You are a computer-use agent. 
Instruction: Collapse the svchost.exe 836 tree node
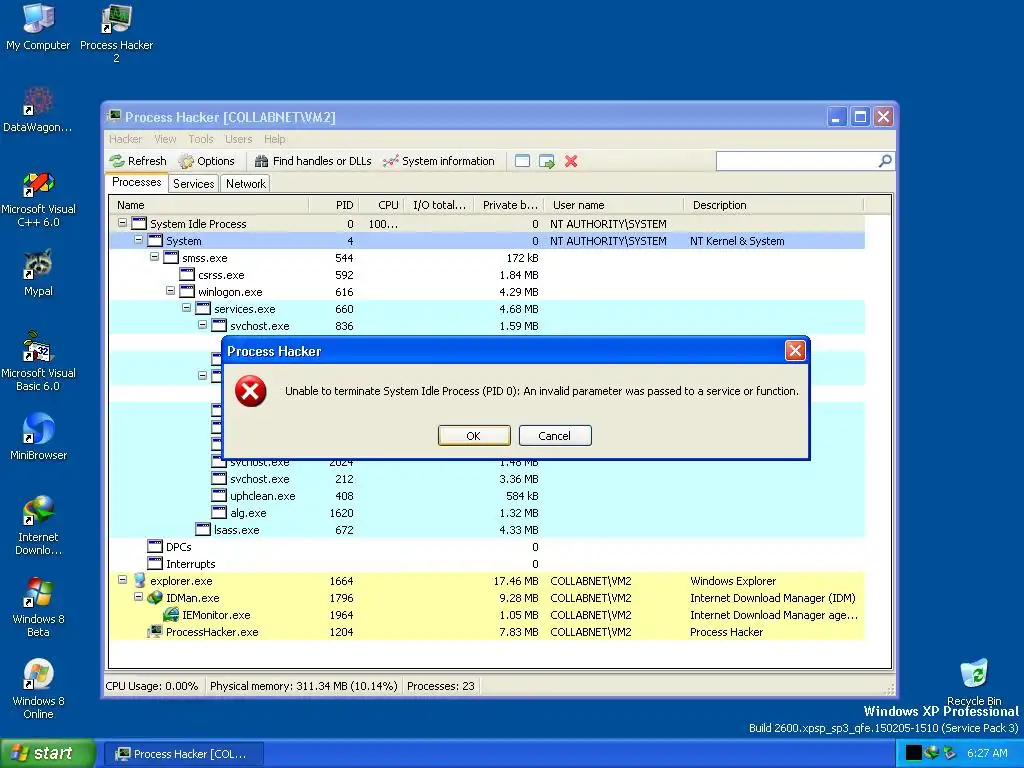202,325
